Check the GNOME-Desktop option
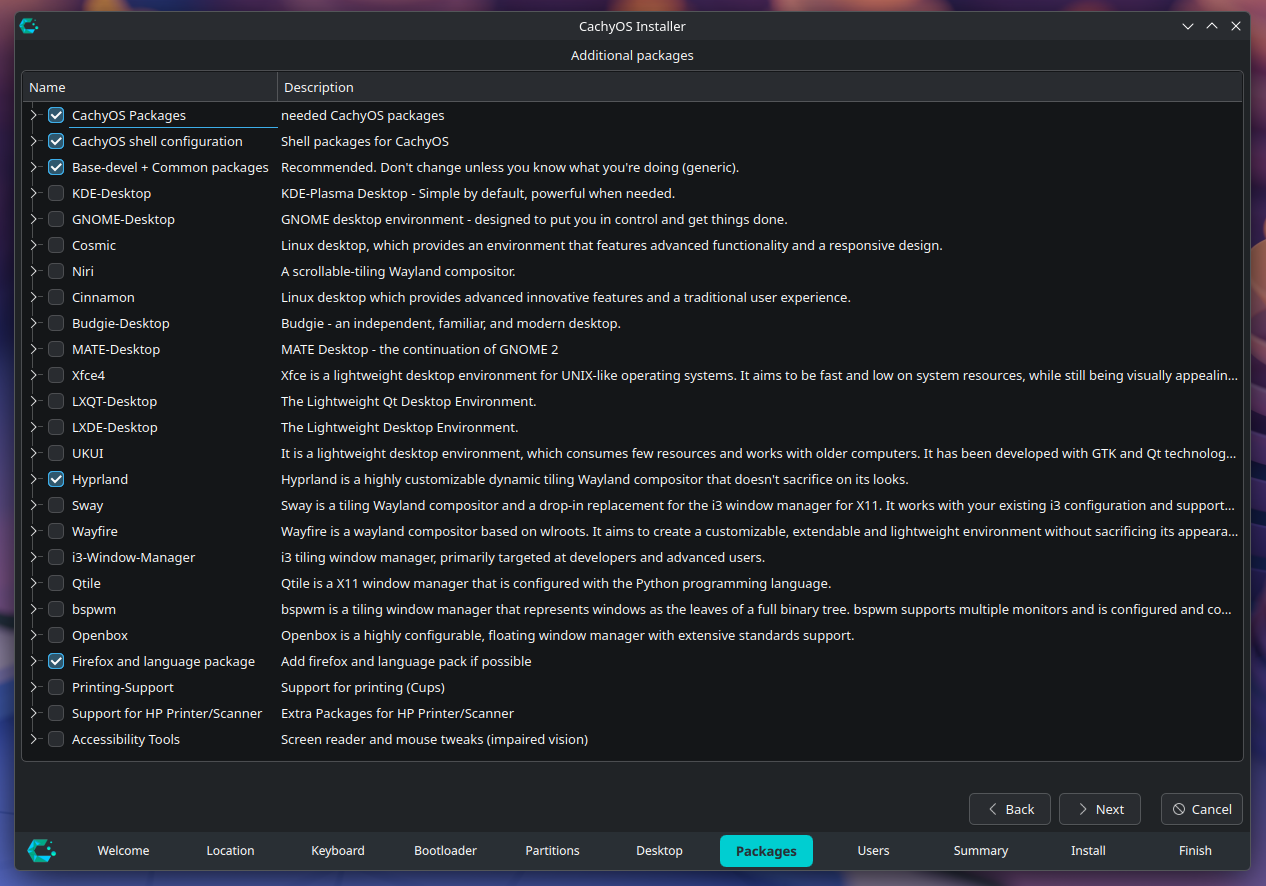This screenshot has height=886, width=1266. (x=55, y=219)
